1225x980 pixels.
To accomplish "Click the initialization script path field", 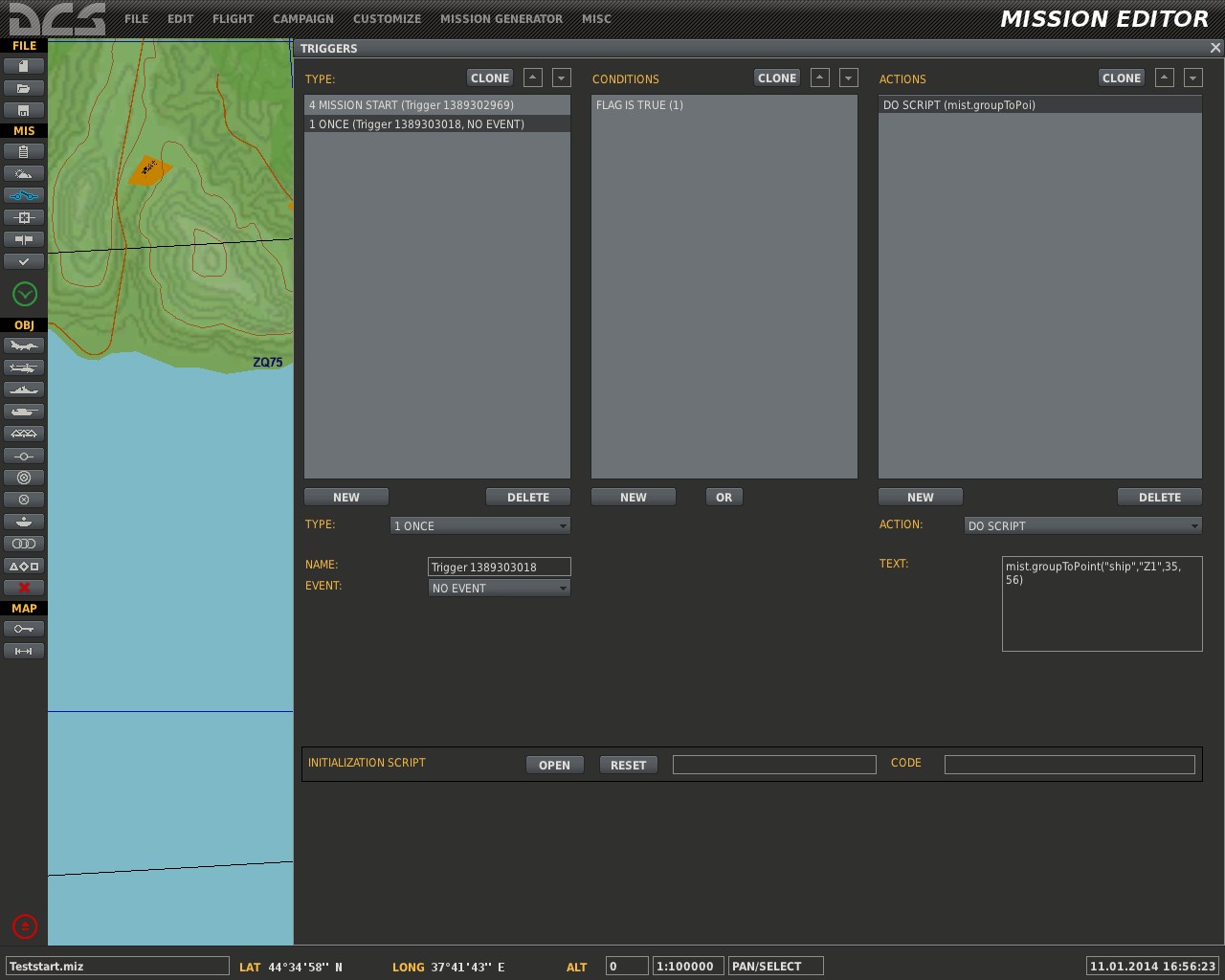I will tap(774, 765).
